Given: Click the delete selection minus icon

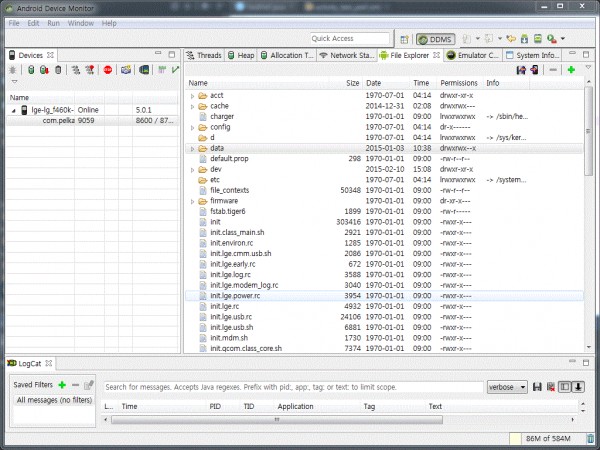Looking at the screenshot, I should tap(553, 70).
